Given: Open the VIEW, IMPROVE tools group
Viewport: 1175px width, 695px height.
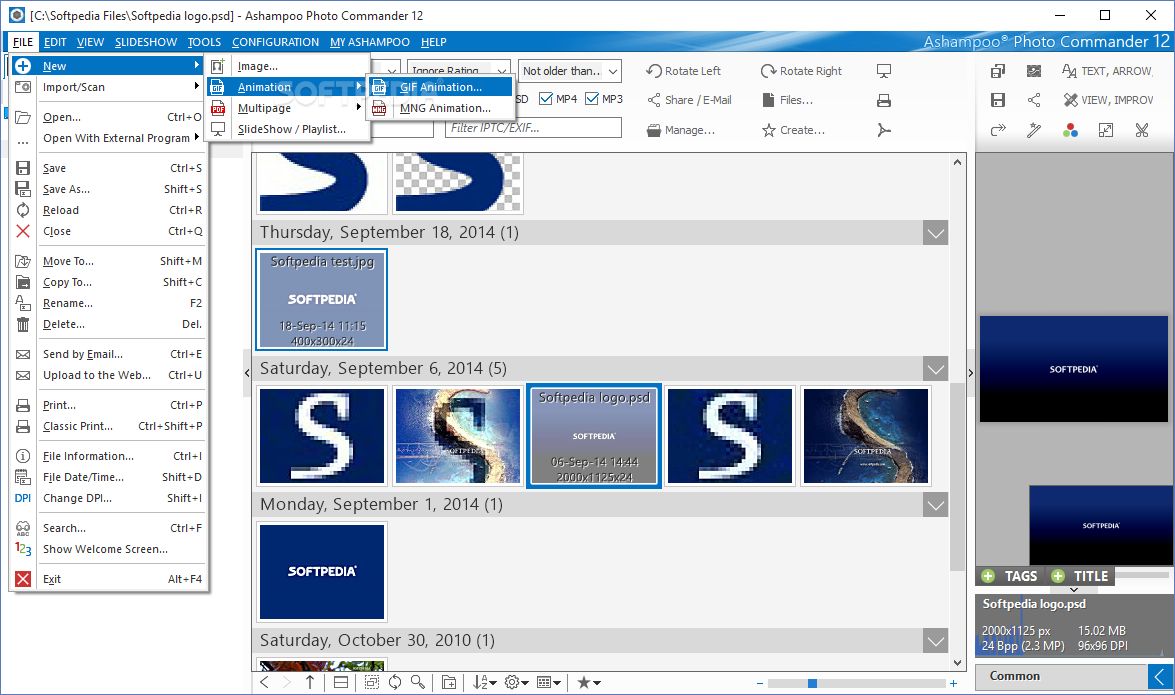Looking at the screenshot, I should point(1108,100).
